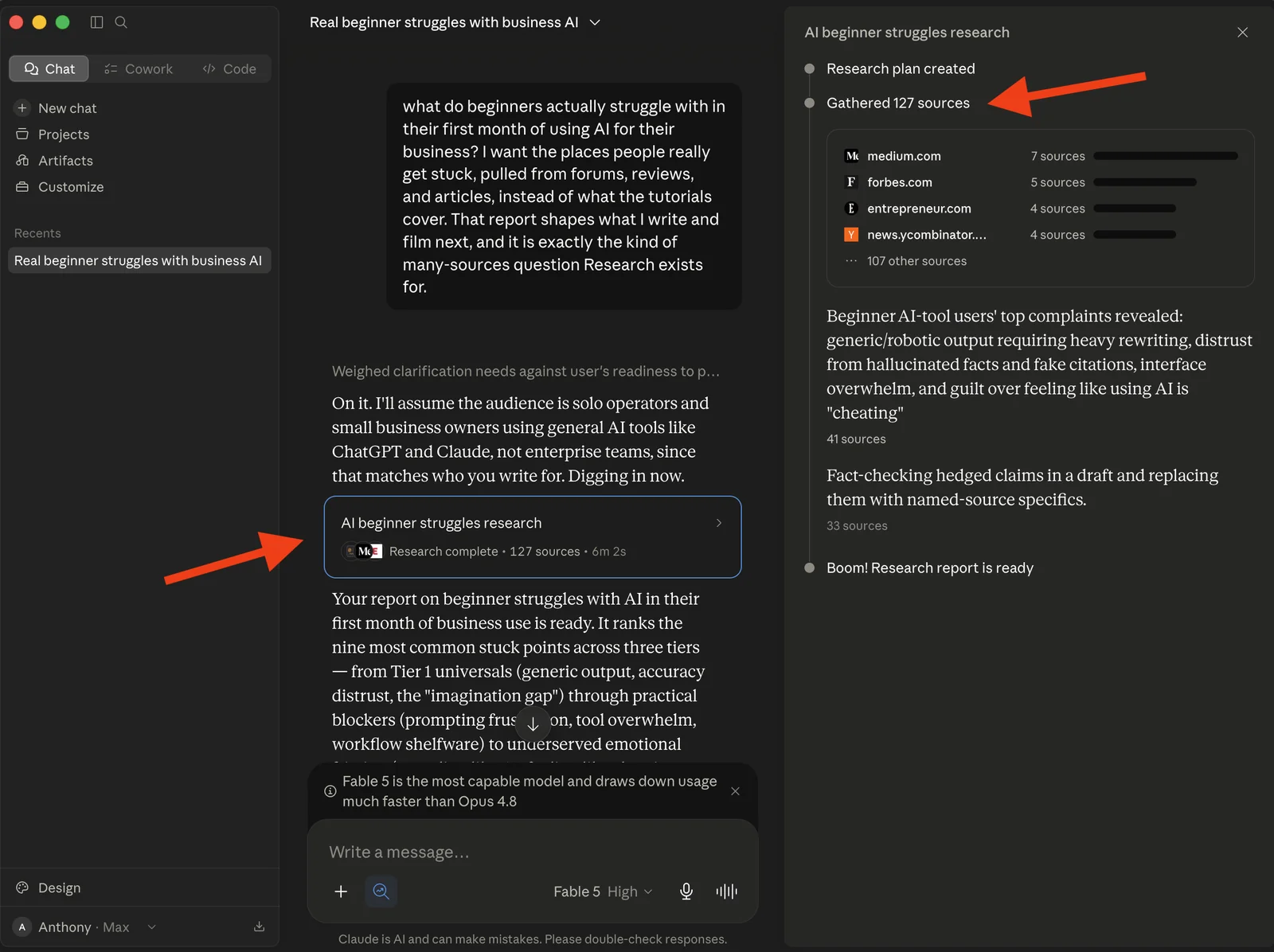
Task: Click the forbes.com favicon
Action: 851,182
